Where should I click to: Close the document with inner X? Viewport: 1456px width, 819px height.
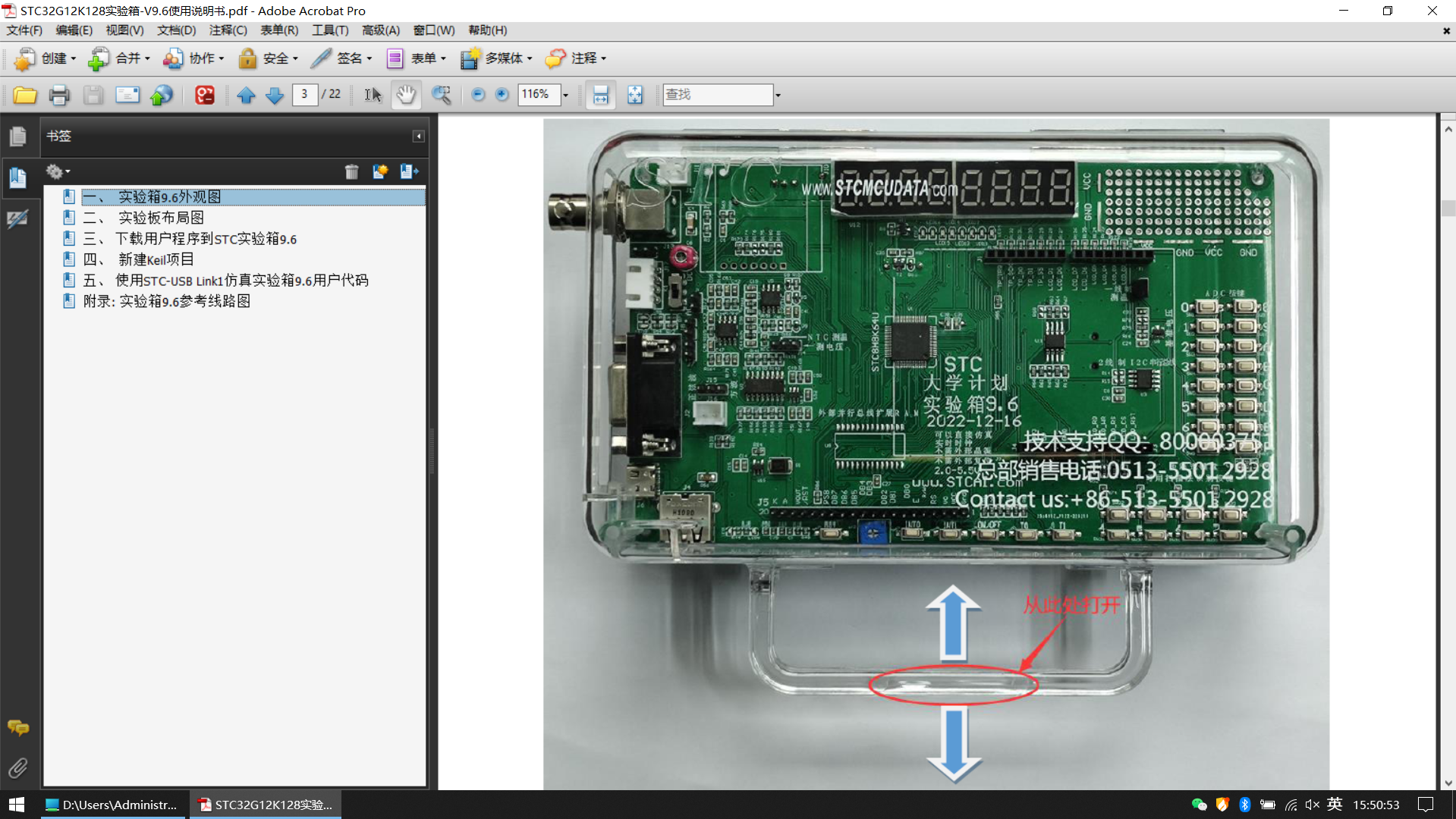1446,31
